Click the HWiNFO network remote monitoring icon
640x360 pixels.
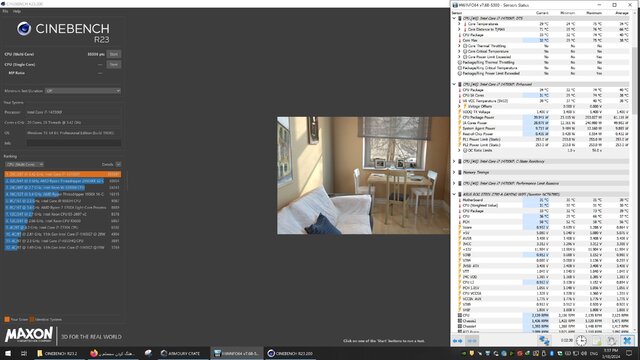point(544,340)
